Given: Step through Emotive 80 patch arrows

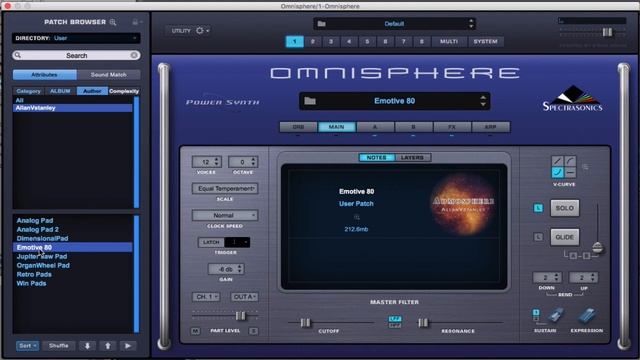Looking at the screenshot, I should pyautogui.click(x=483, y=101).
